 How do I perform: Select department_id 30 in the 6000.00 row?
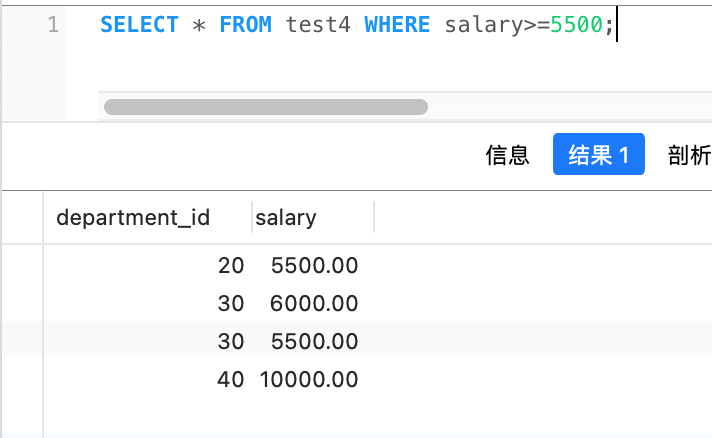click(x=231, y=303)
